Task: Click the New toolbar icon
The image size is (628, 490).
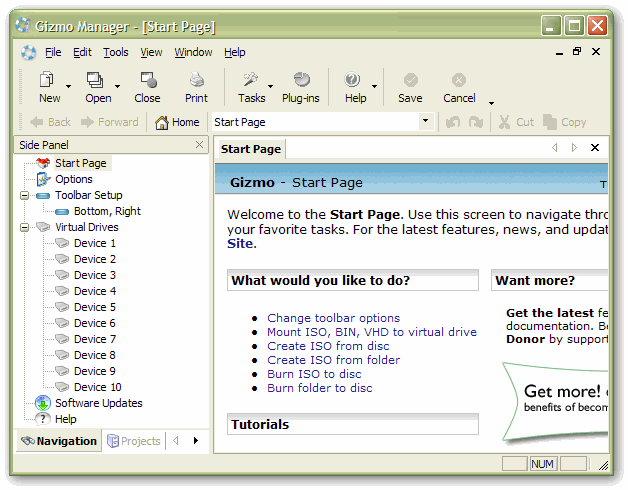Action: [47, 80]
